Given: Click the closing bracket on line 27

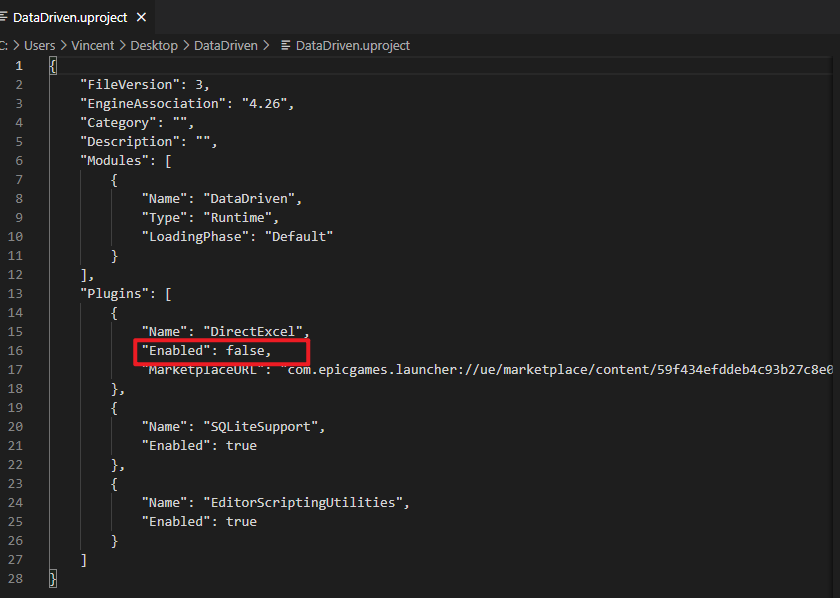Looking at the screenshot, I should point(84,559).
